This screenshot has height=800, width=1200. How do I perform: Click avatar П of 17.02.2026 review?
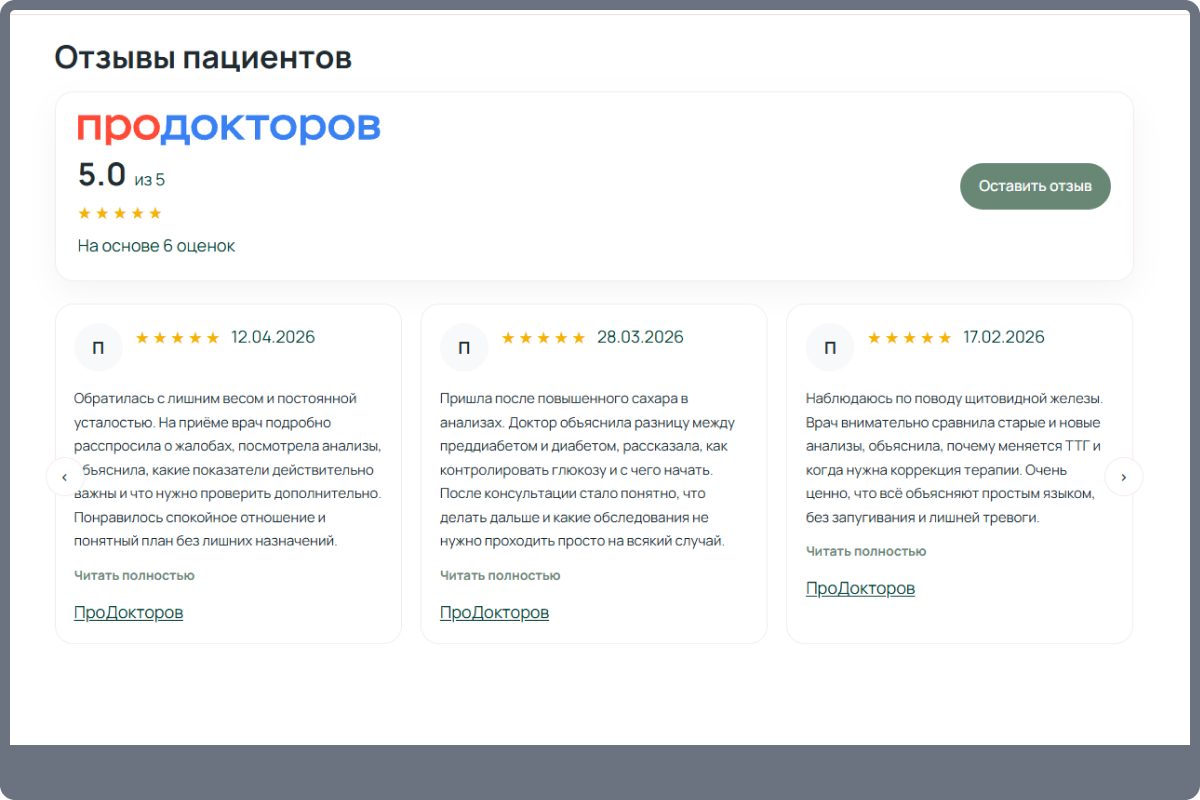click(830, 348)
